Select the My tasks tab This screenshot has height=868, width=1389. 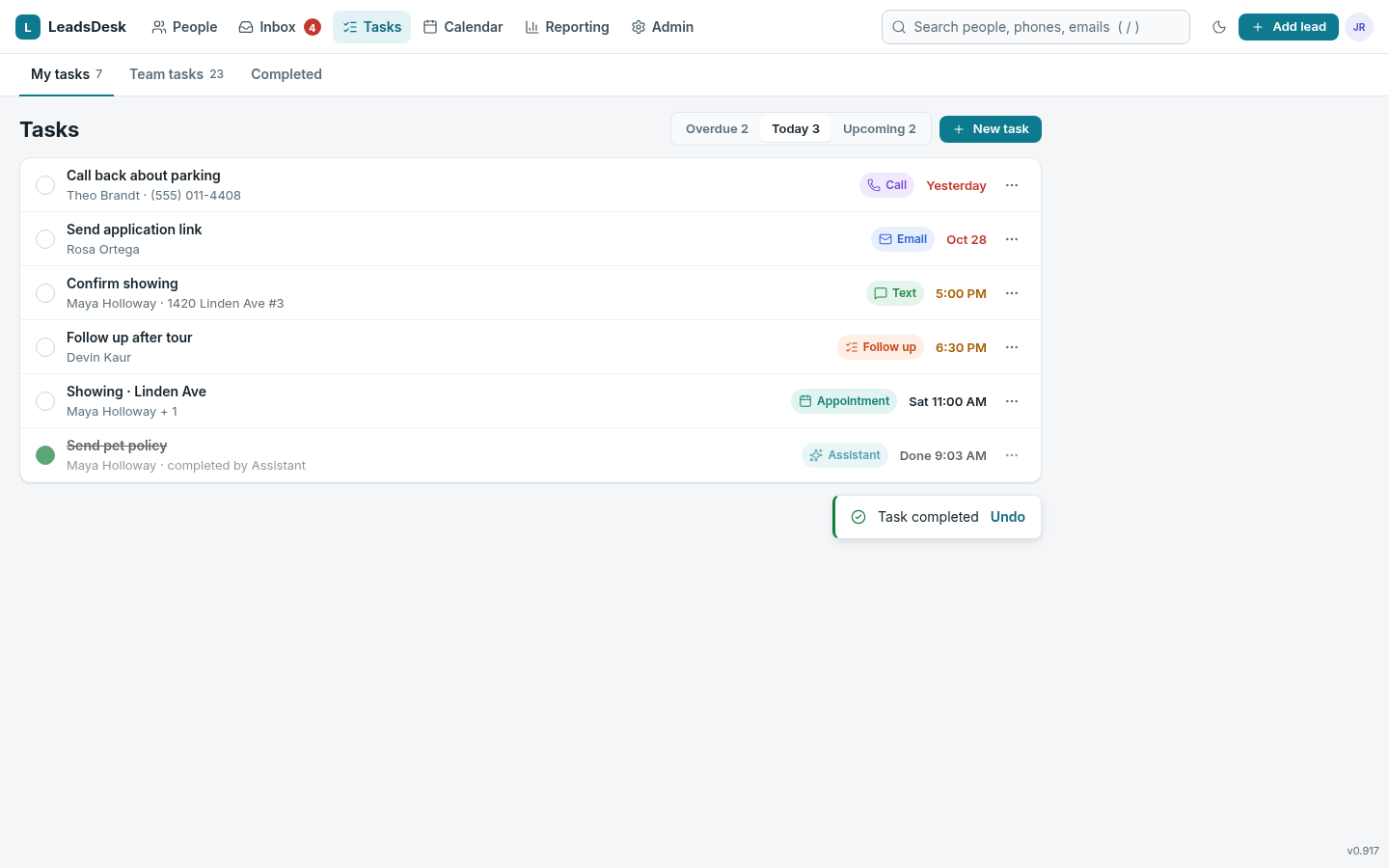coord(67,74)
